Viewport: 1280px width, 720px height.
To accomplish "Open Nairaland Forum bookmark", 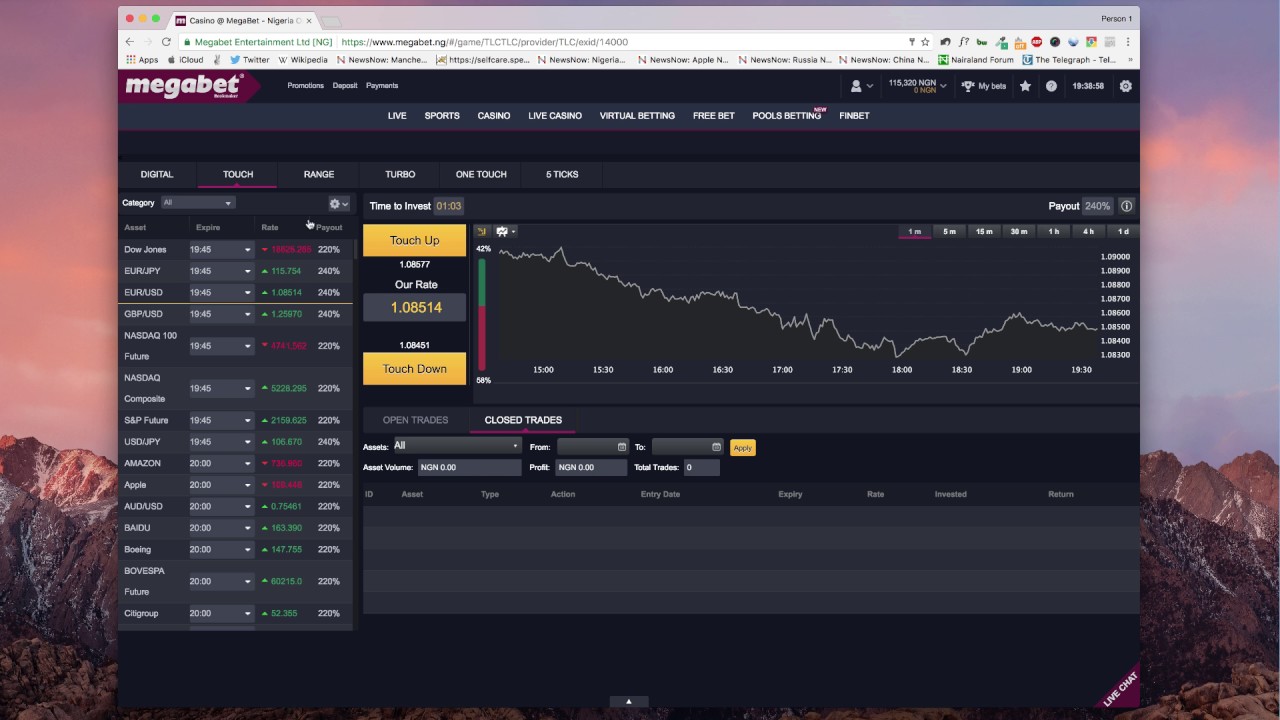I will pyautogui.click(x=976, y=60).
